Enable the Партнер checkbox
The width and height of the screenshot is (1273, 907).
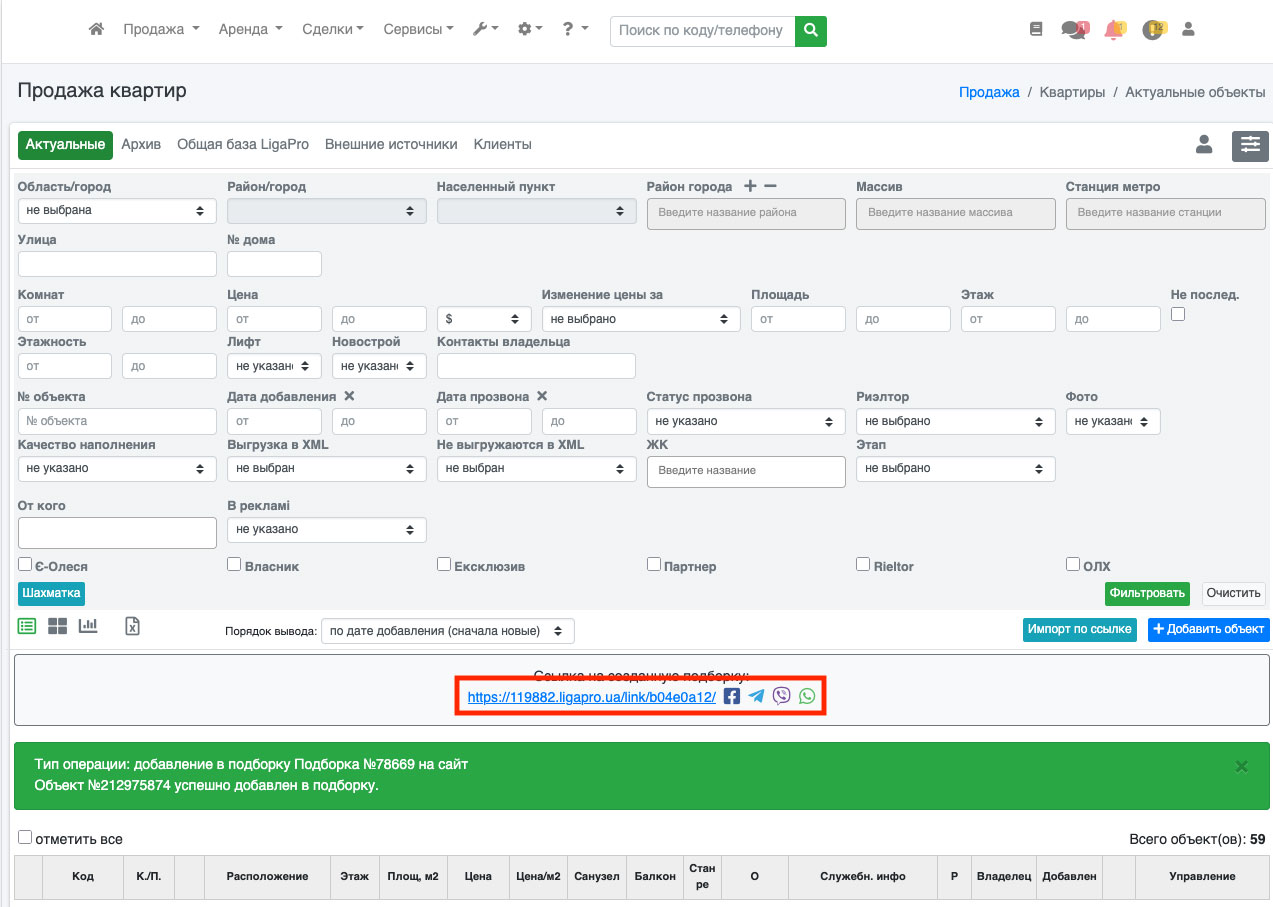point(654,564)
